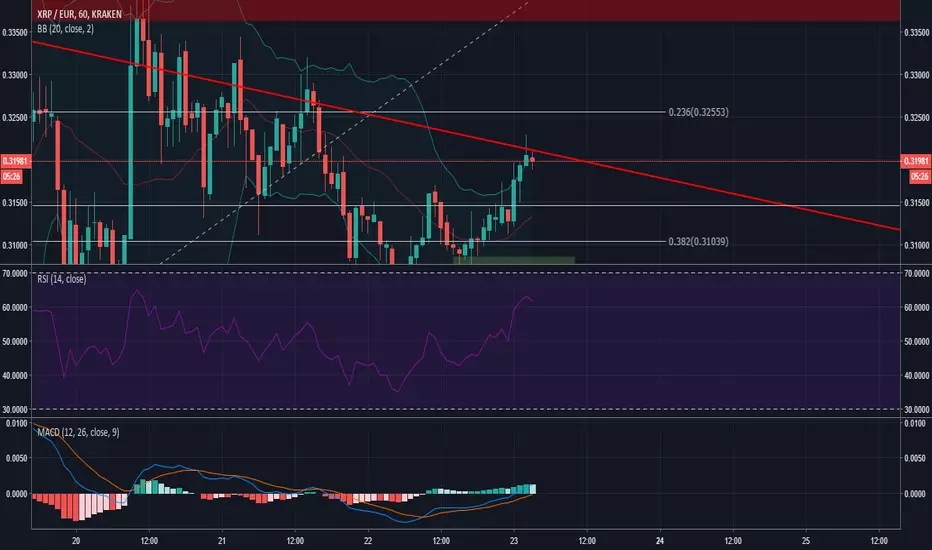This screenshot has height=550, width=932.
Task: Click date 22 on the time axis
Action: pyautogui.click(x=368, y=540)
